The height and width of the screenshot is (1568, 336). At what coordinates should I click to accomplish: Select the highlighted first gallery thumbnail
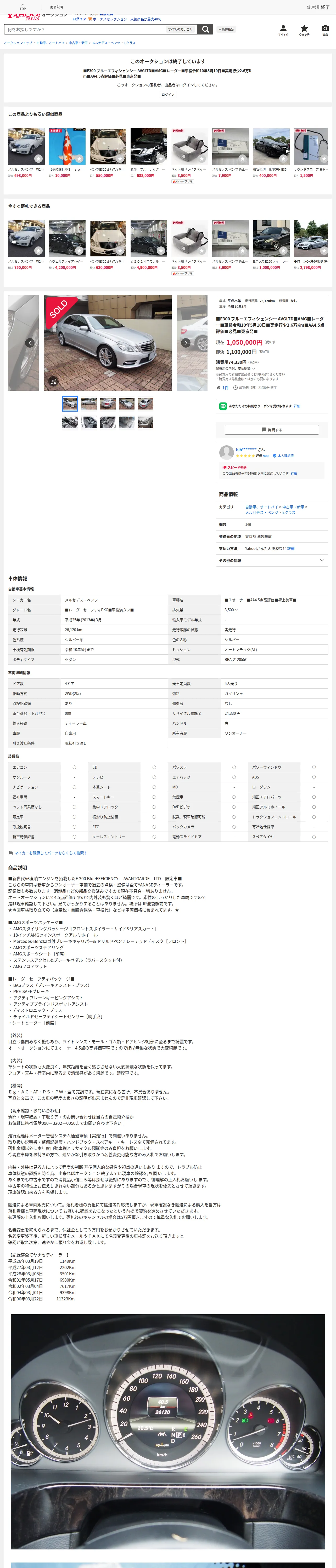point(70,403)
